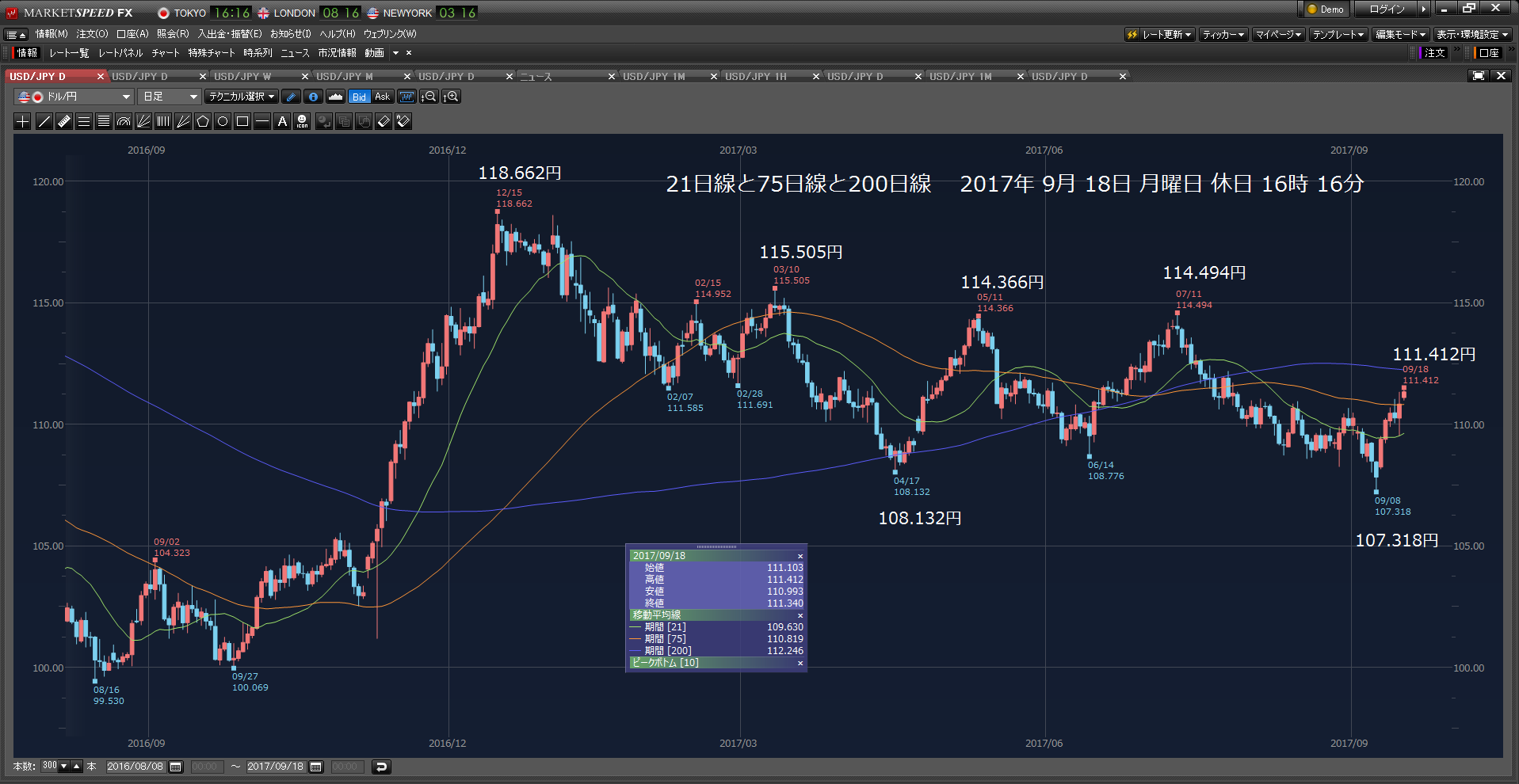Open the 入出金・振替(E) menu
Image resolution: width=1519 pixels, height=784 pixels.
230,34
